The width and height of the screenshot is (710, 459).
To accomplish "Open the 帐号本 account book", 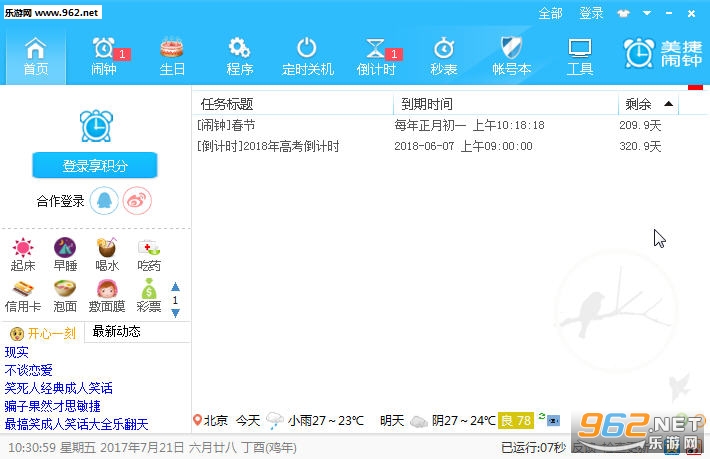I will (x=512, y=57).
